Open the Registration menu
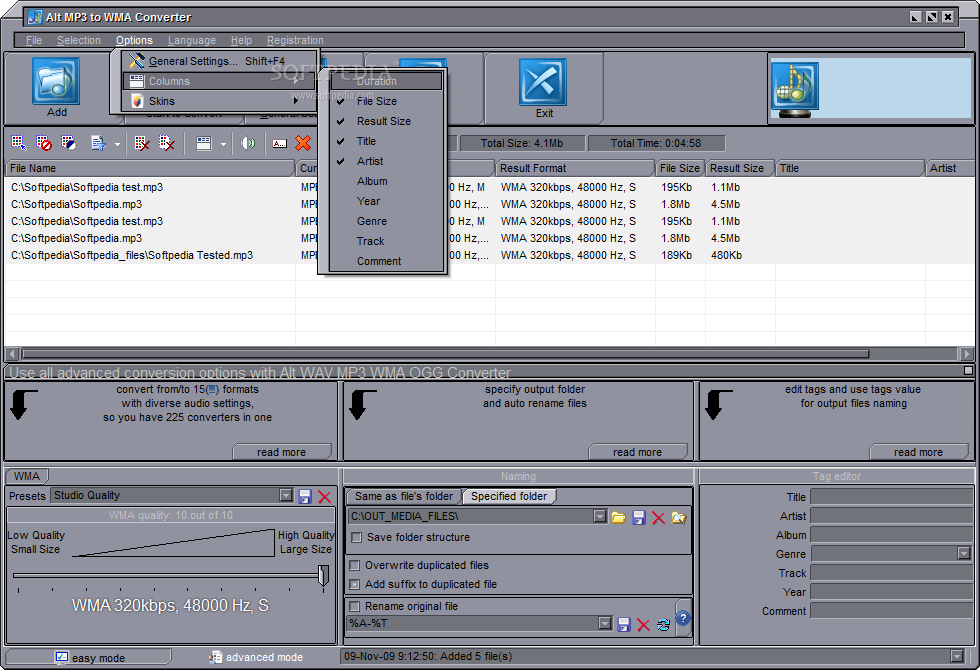 (295, 40)
